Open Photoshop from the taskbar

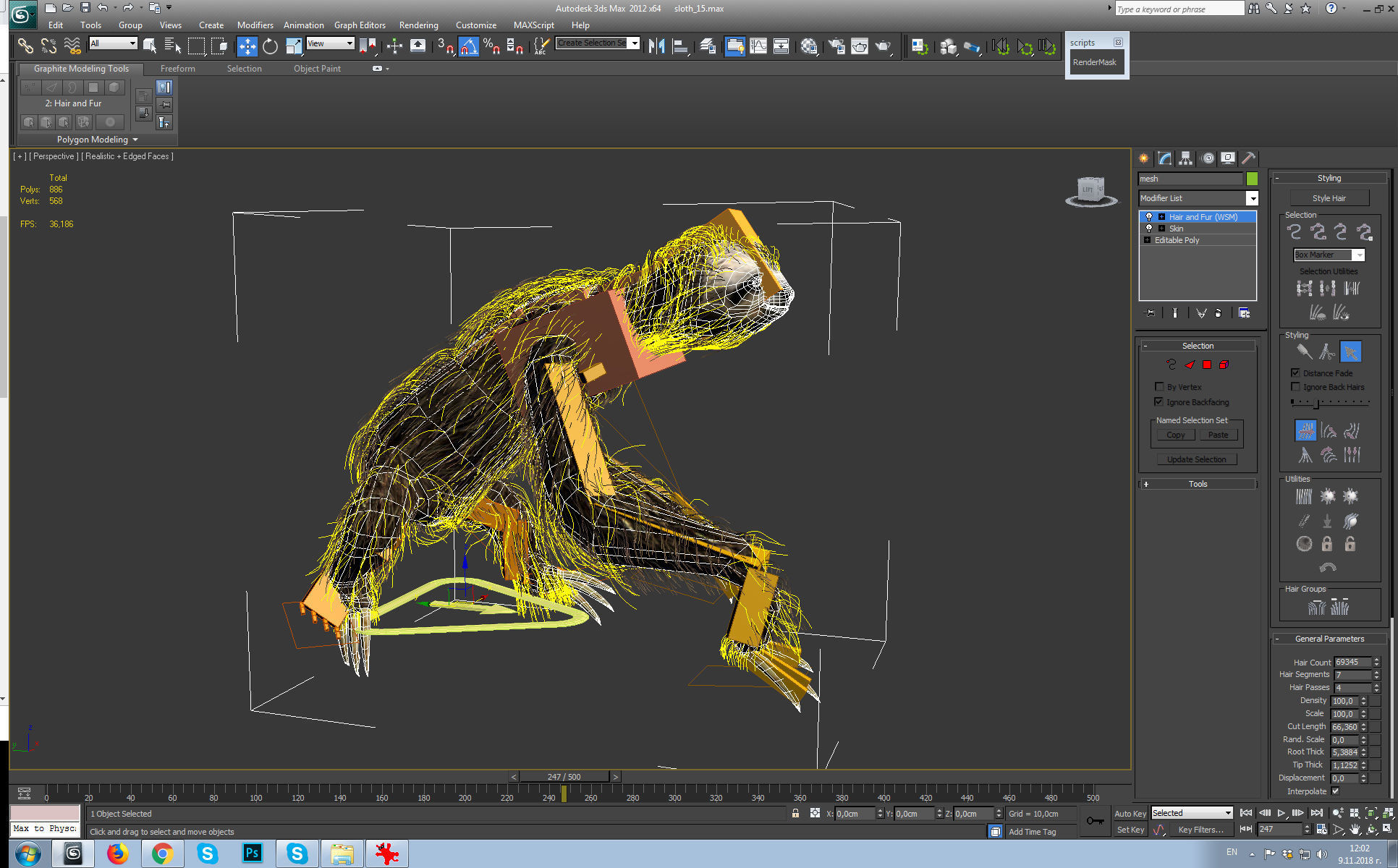[x=252, y=854]
